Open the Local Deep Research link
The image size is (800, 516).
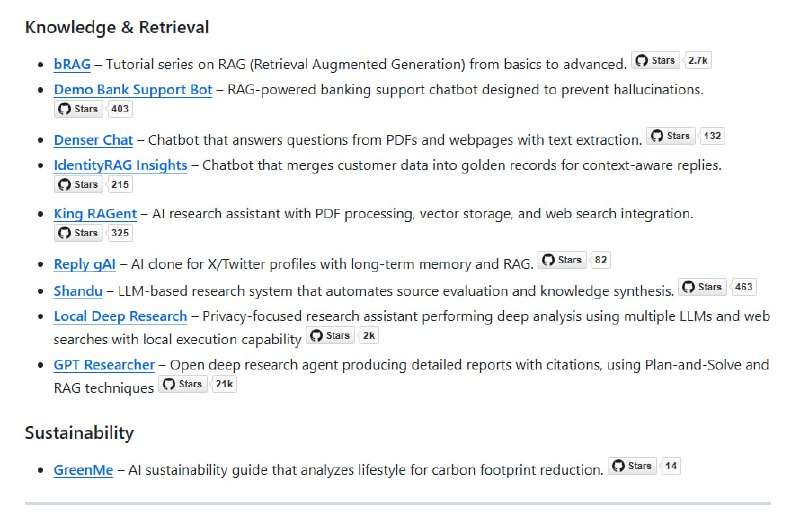tap(120, 316)
